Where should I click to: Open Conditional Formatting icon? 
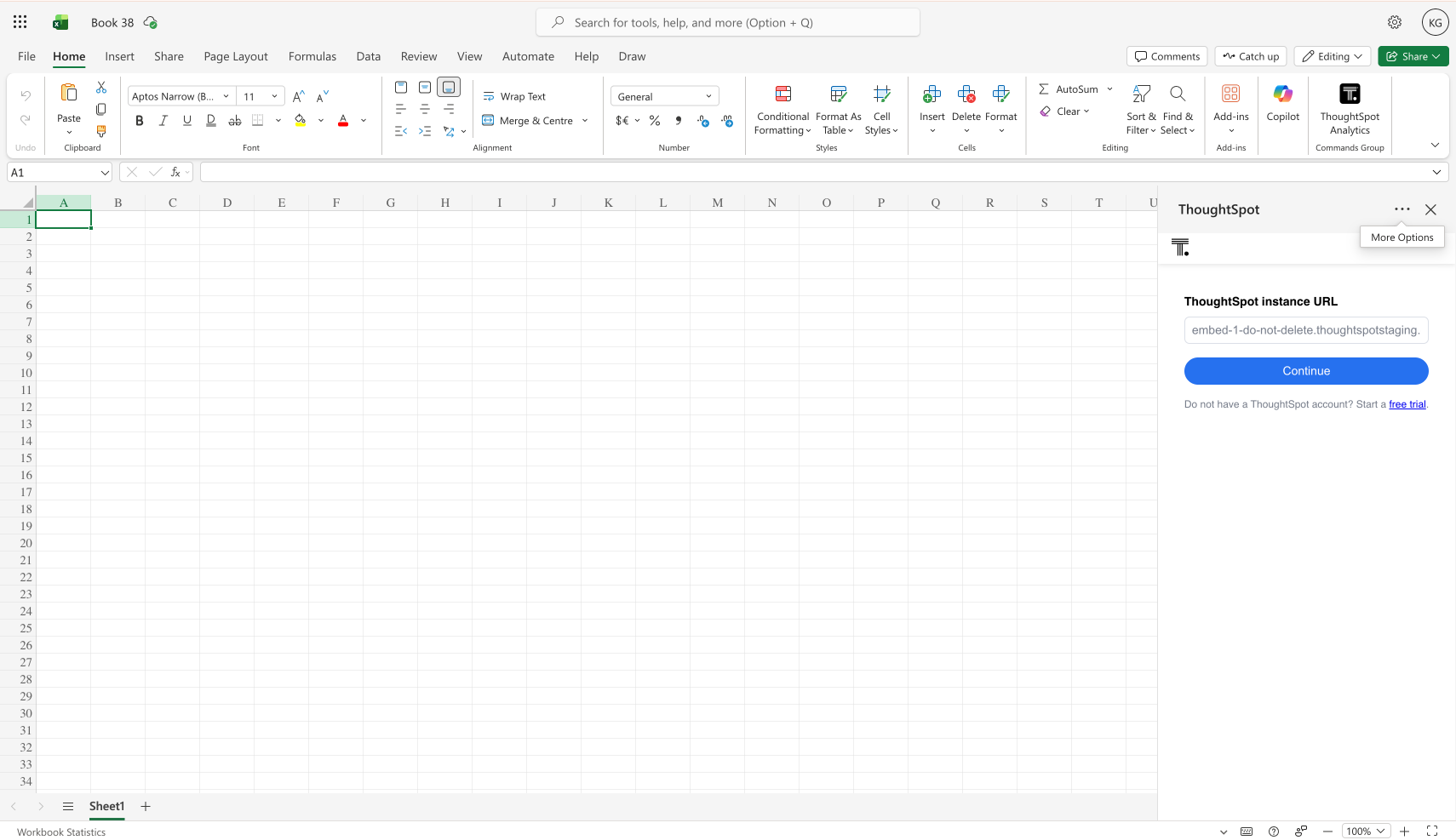[x=782, y=94]
